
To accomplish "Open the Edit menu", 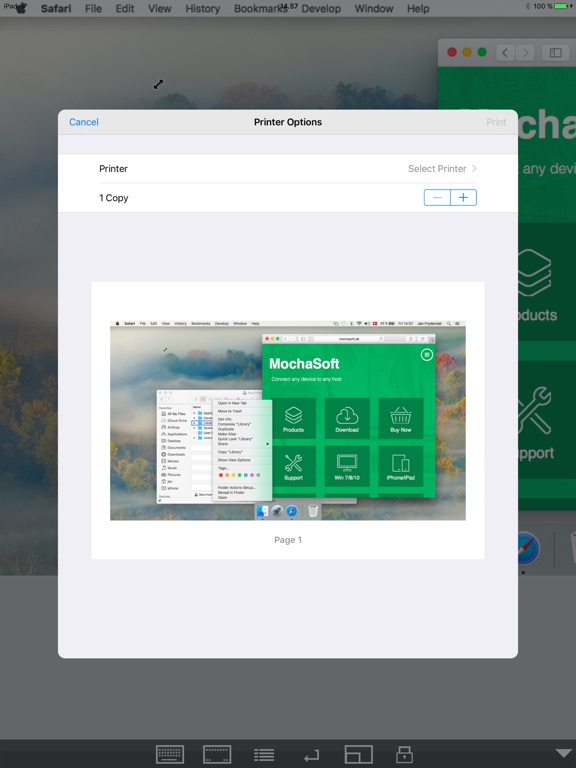I will [125, 8].
